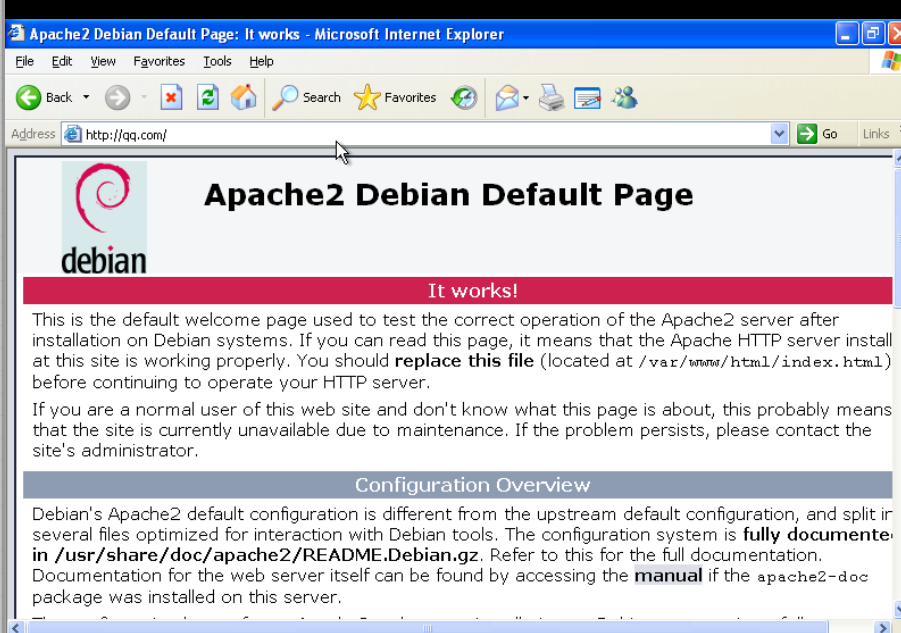Refresh the page with the green arrows icon
This screenshot has width=901, height=633.
(207, 98)
